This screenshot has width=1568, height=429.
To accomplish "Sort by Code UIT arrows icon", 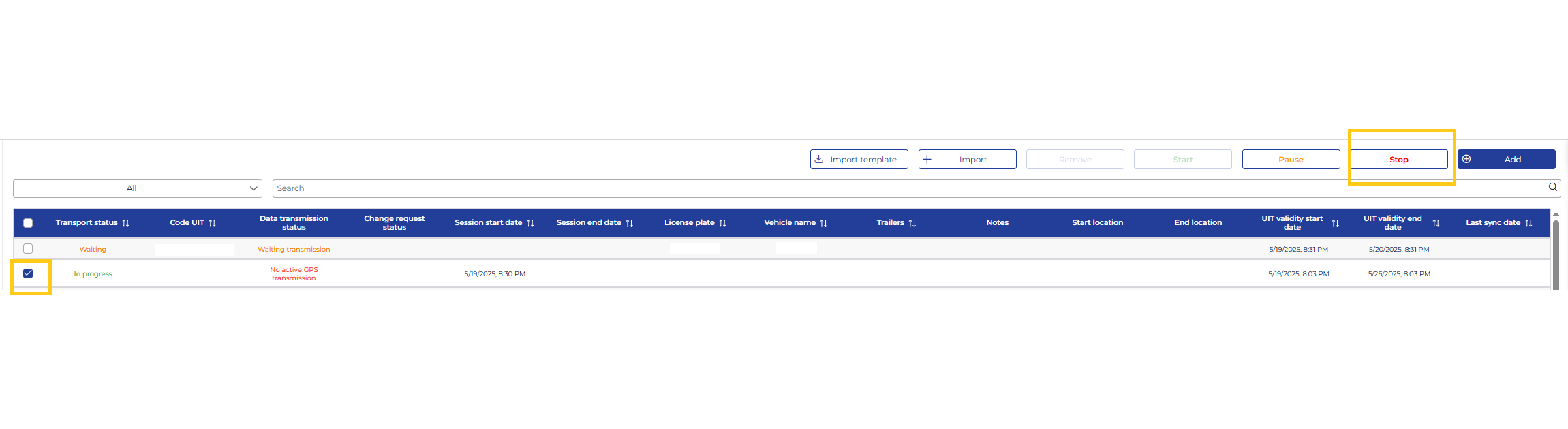I will click(x=212, y=223).
